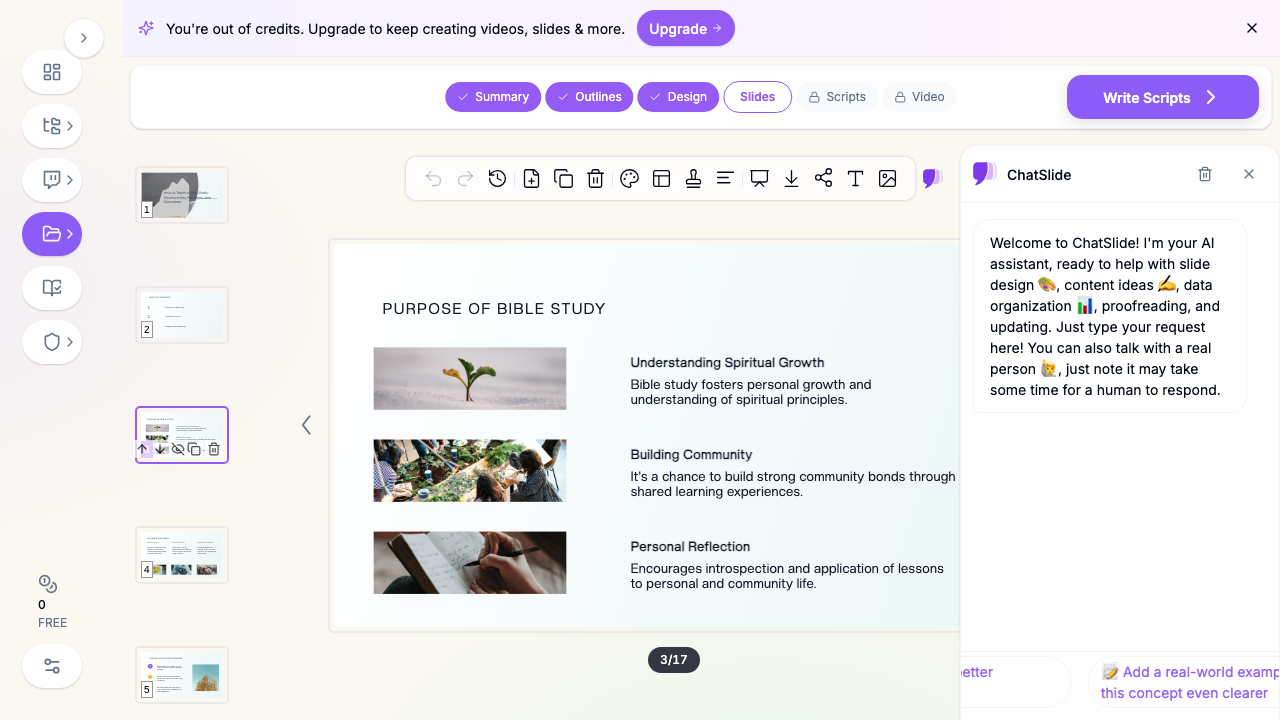Dismiss the out-of-credits banner

[1252, 28]
